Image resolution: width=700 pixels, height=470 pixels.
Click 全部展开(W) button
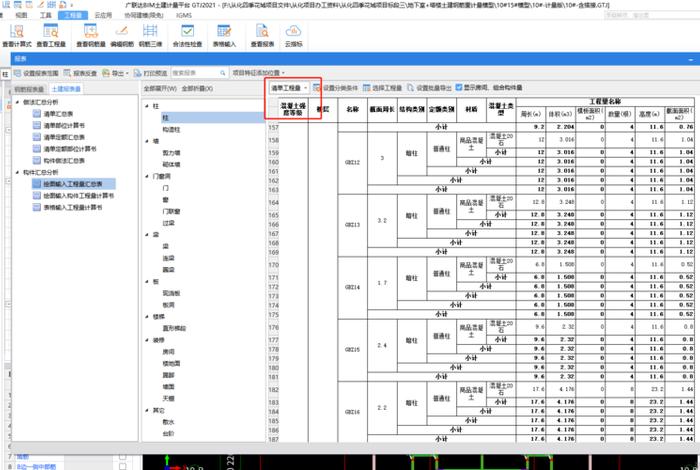[x=160, y=88]
